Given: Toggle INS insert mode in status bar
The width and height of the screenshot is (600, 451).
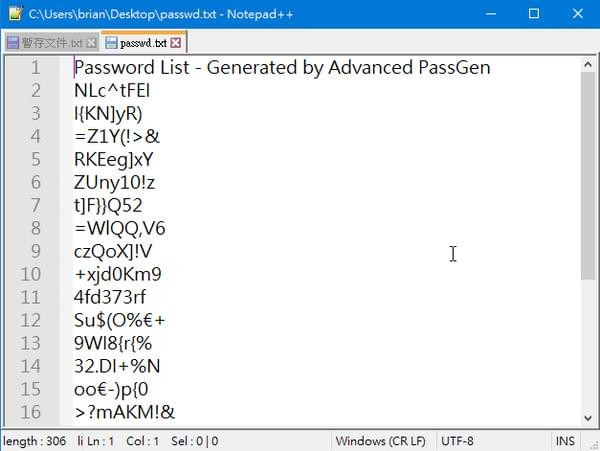Looking at the screenshot, I should click(565, 441).
